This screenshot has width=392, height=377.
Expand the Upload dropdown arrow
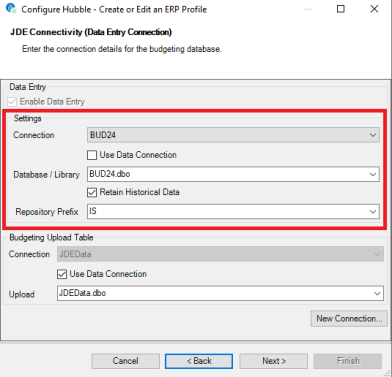click(x=377, y=293)
